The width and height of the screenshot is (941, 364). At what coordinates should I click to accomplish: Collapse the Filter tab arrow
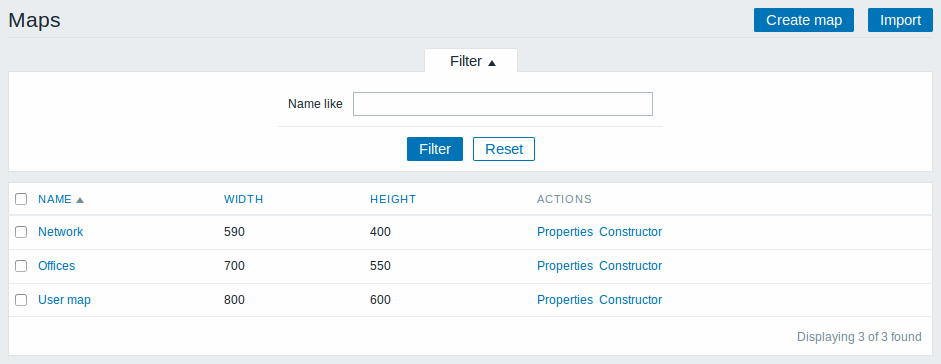(x=492, y=62)
